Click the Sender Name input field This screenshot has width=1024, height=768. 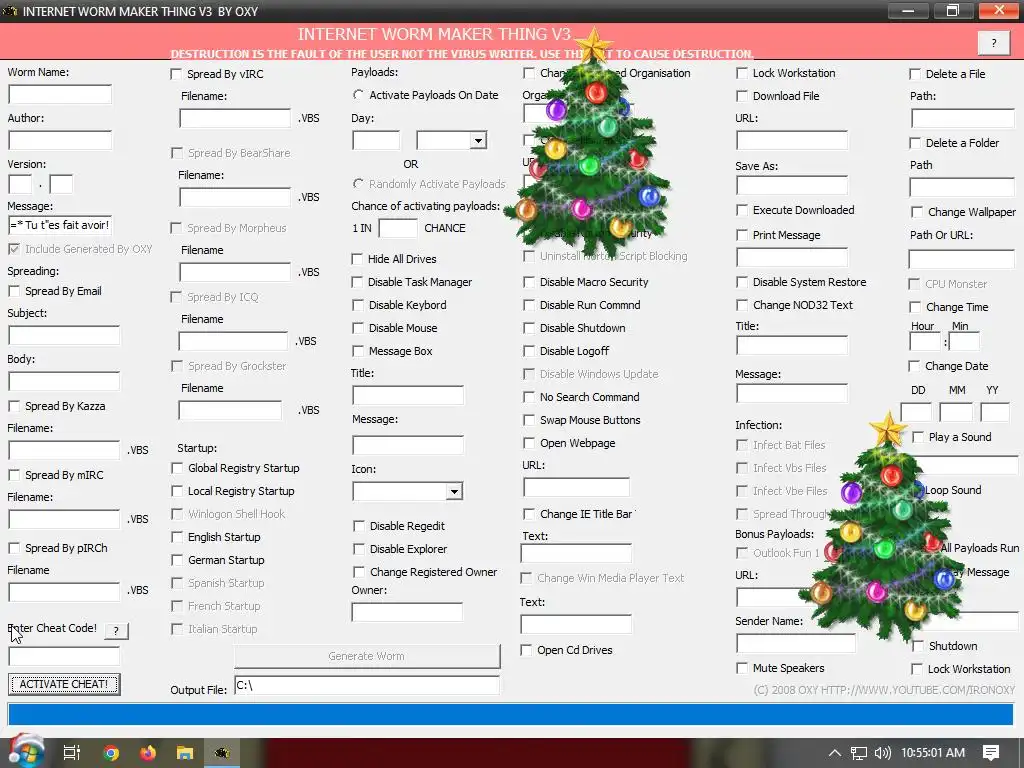[795, 643]
